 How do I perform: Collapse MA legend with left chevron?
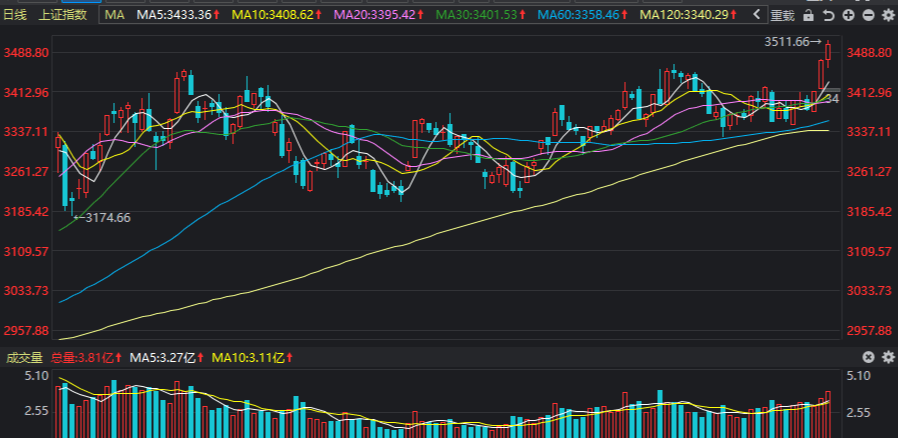pyautogui.click(x=757, y=15)
